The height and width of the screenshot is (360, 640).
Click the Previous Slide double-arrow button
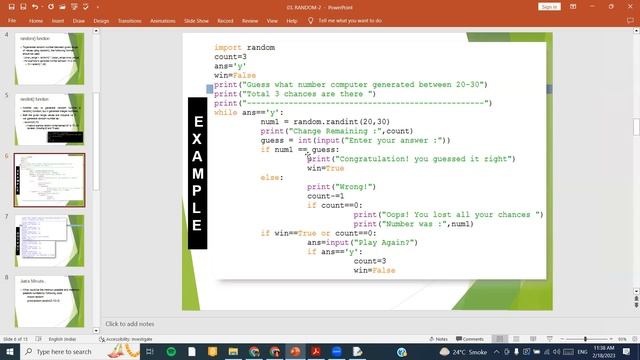636,299
